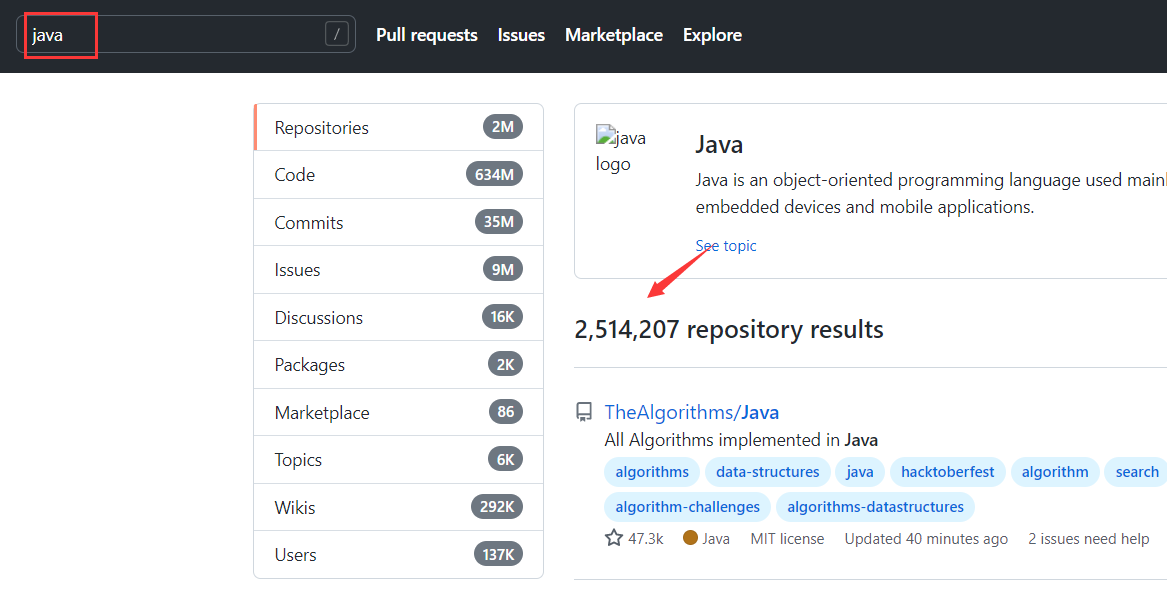The image size is (1167, 597).
Task: Click the 16K count badge on Discussions
Action: [x=502, y=317]
